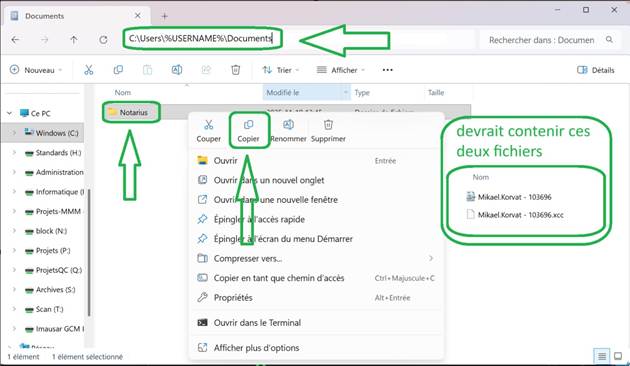630x366 pixels.
Task: Choose Épingler à l'accès rapide
Action: pyautogui.click(x=317, y=219)
